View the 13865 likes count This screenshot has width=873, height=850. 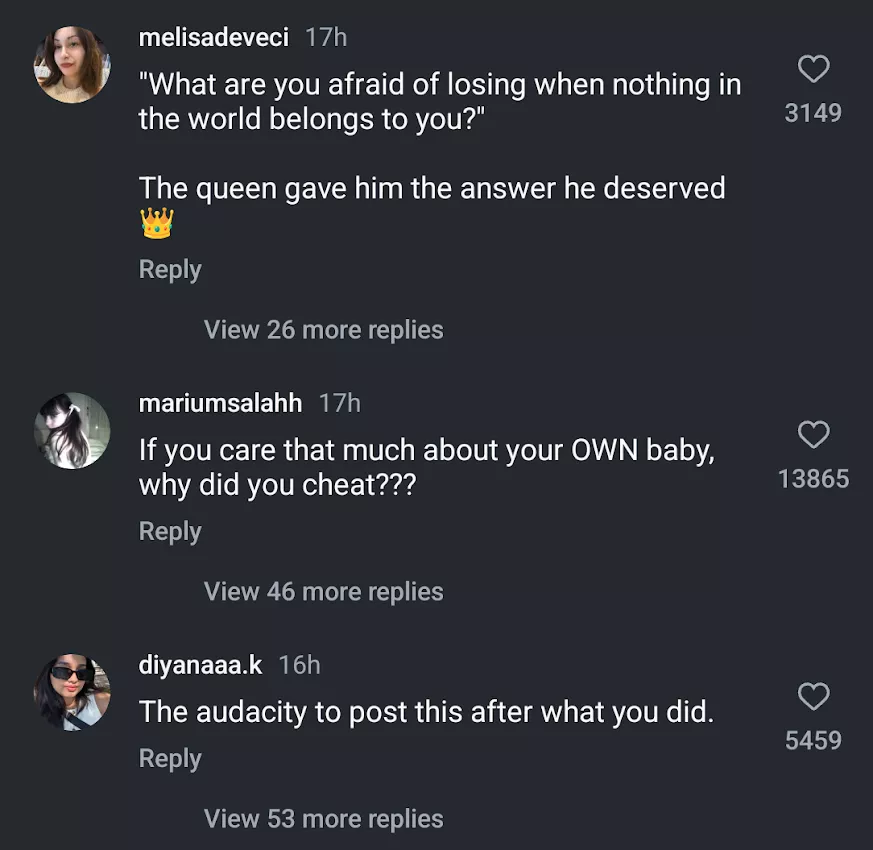tap(813, 479)
